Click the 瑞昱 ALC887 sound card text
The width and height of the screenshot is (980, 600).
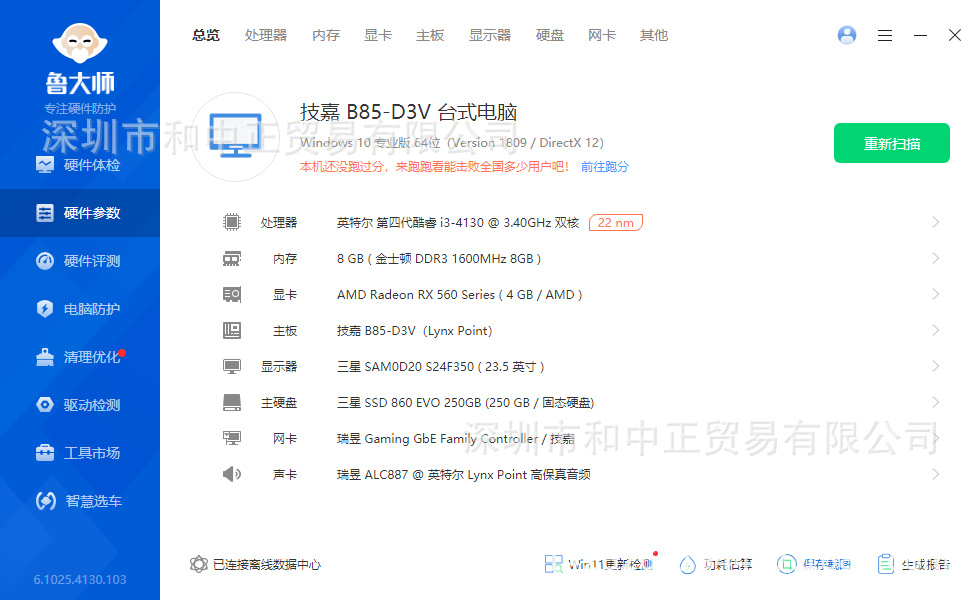pyautogui.click(x=464, y=475)
